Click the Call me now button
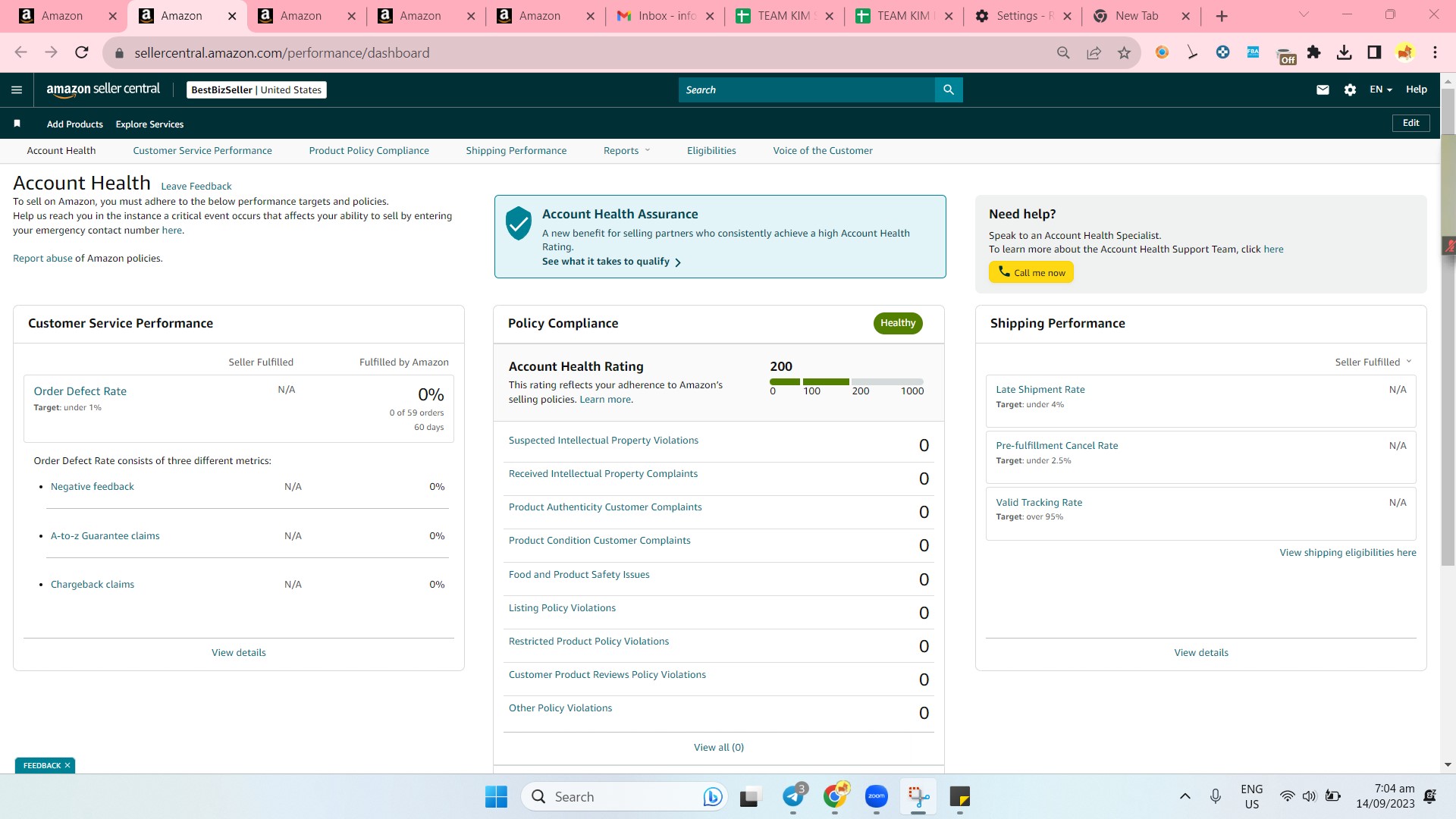1456x819 pixels. (1031, 272)
